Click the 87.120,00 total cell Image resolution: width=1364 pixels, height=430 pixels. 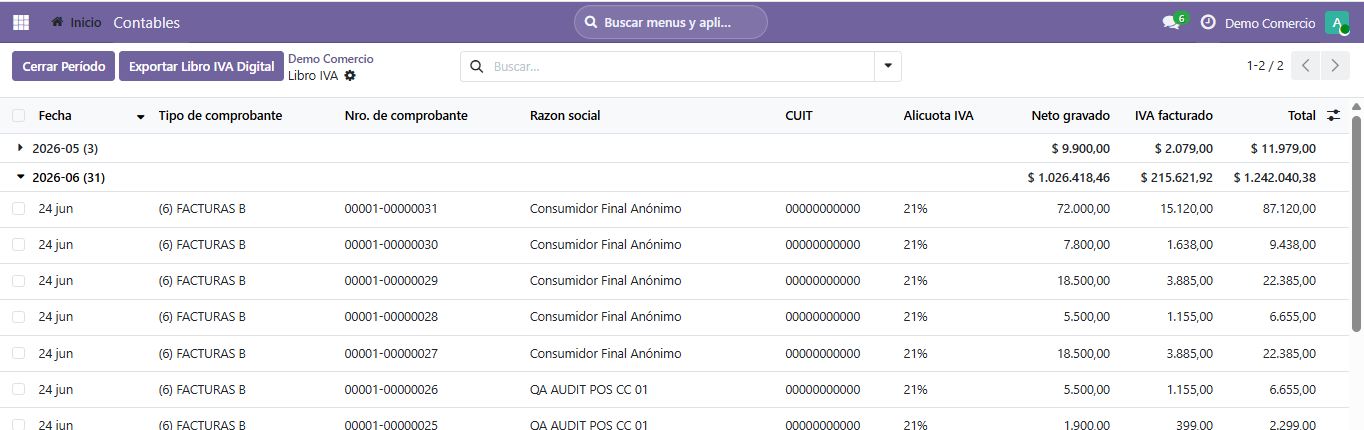click(x=1289, y=209)
